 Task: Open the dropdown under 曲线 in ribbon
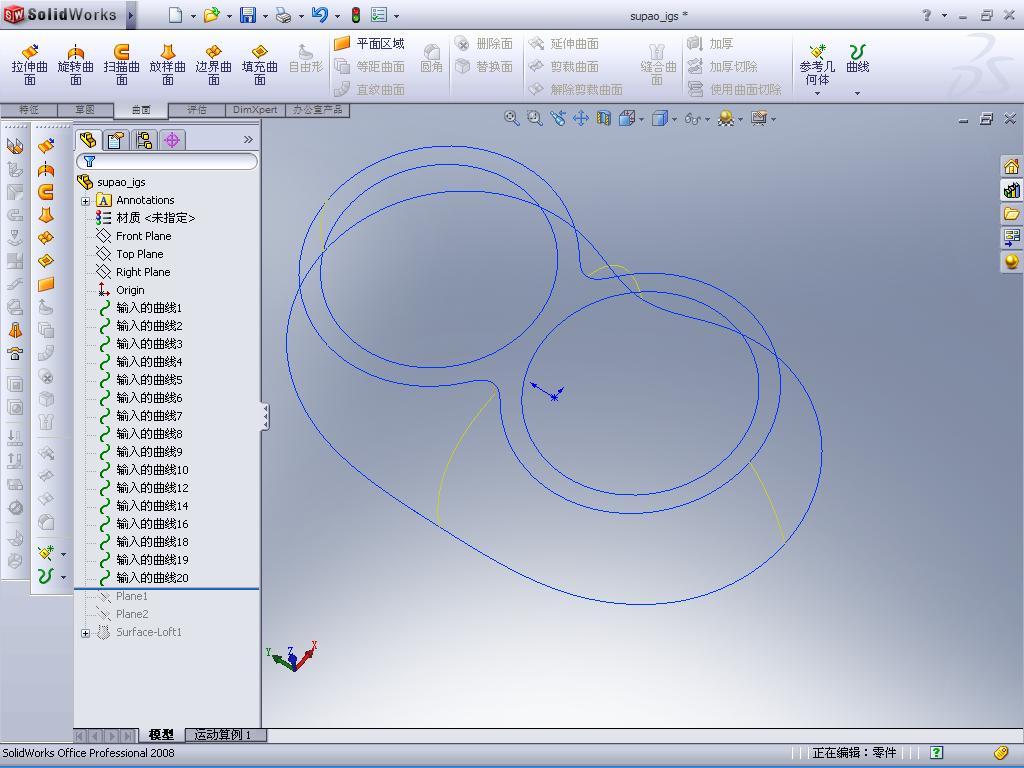[857, 94]
